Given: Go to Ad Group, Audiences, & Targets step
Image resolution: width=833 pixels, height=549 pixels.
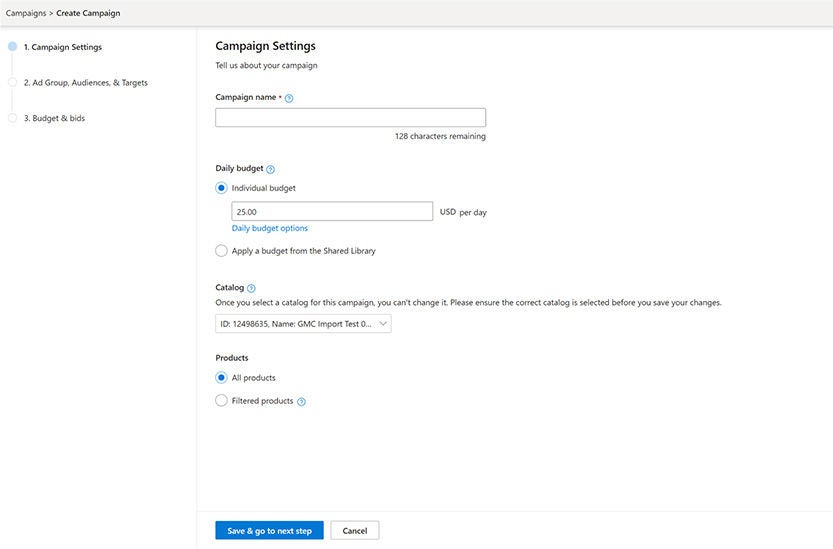Looking at the screenshot, I should pos(85,83).
